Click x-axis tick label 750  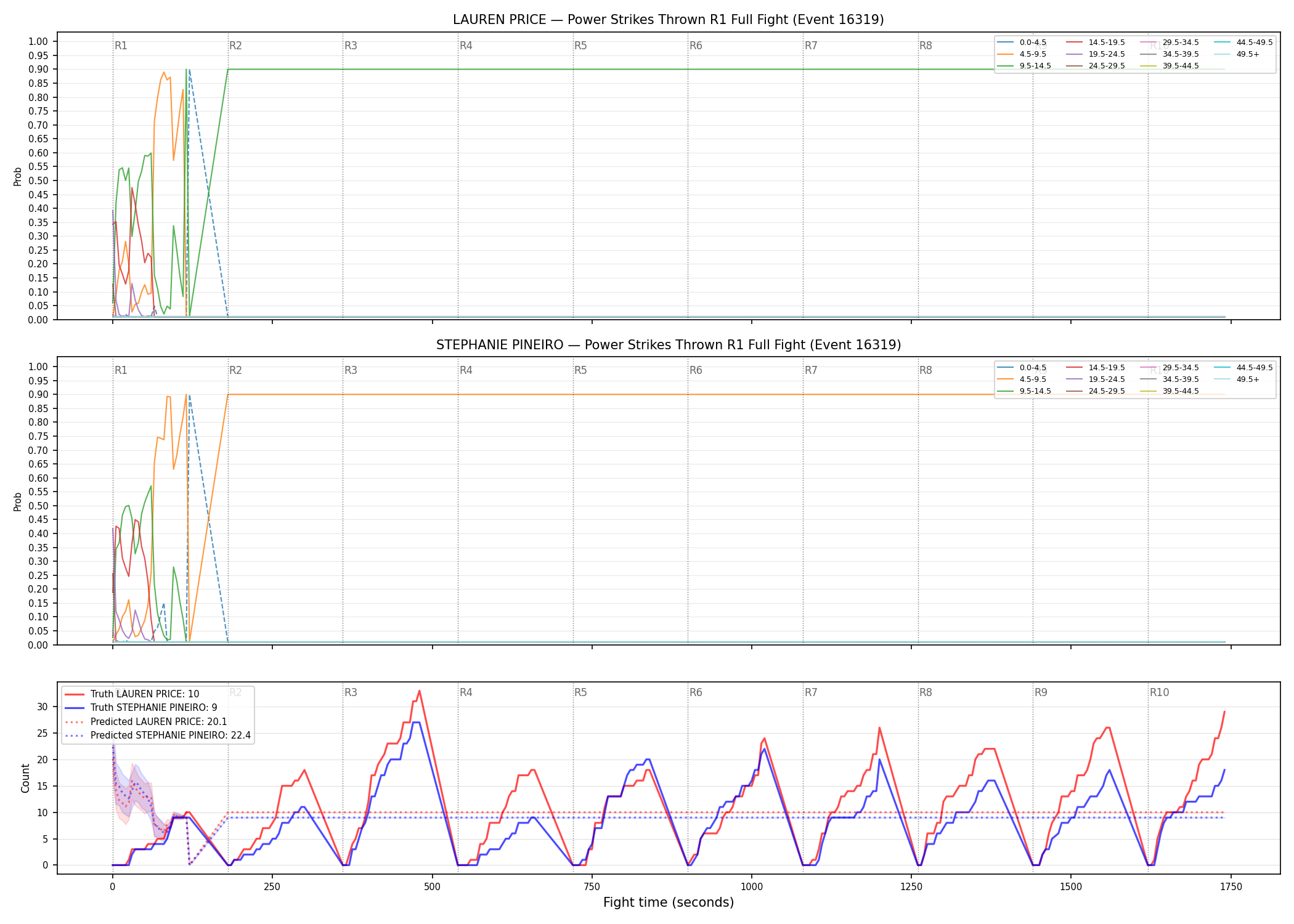click(592, 887)
